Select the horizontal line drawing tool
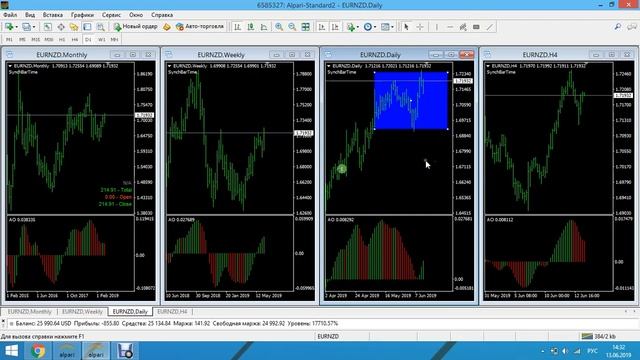Image resolution: width=640 pixels, height=360 pixels. tap(450, 27)
